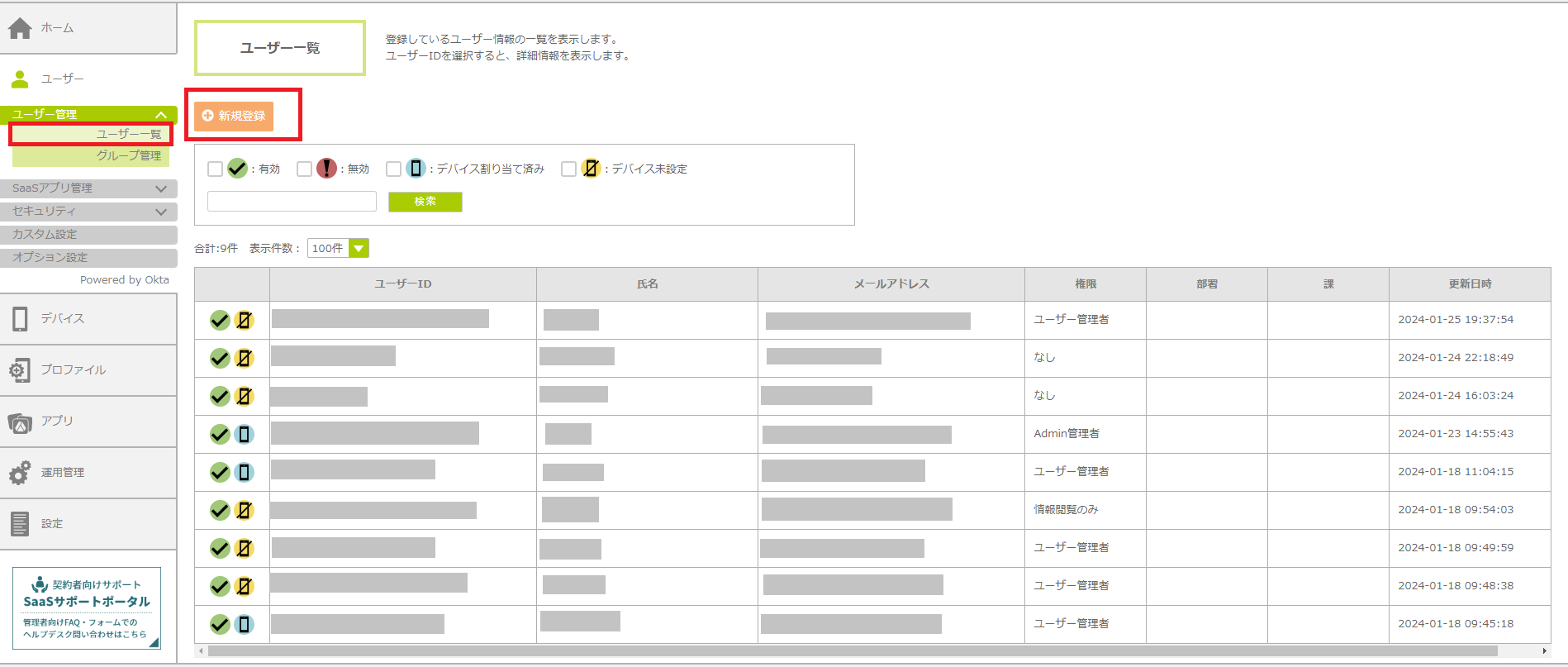This screenshot has width=1568, height=667.
Task: Open the Settings list icon in sidebar
Action: 20,524
